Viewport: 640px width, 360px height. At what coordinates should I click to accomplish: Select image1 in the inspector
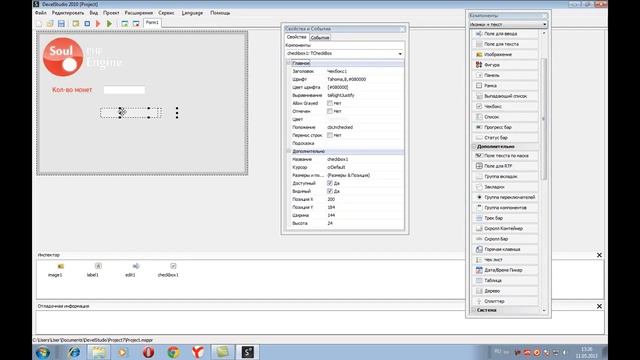pyautogui.click(x=56, y=270)
